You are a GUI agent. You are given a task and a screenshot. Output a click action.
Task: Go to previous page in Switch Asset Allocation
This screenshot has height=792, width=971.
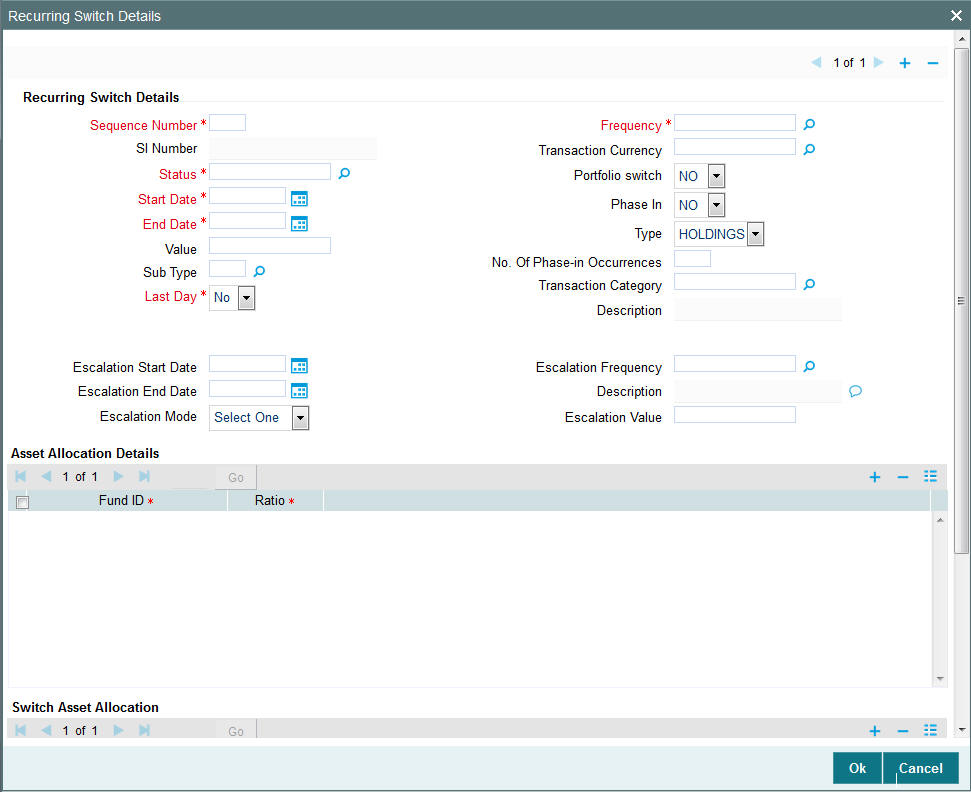pyautogui.click(x=46, y=730)
